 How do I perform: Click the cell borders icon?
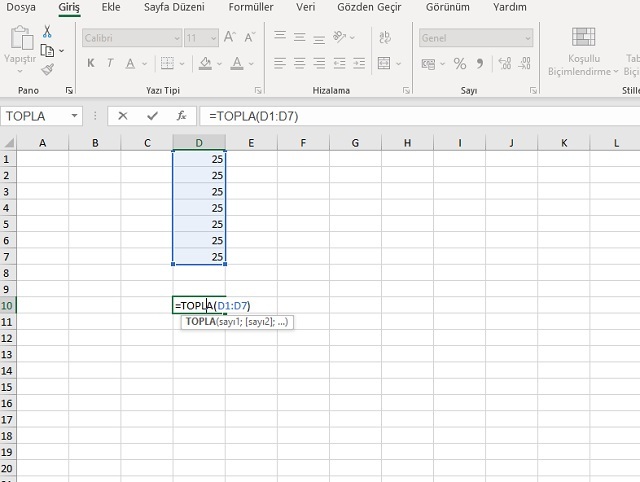[x=167, y=63]
